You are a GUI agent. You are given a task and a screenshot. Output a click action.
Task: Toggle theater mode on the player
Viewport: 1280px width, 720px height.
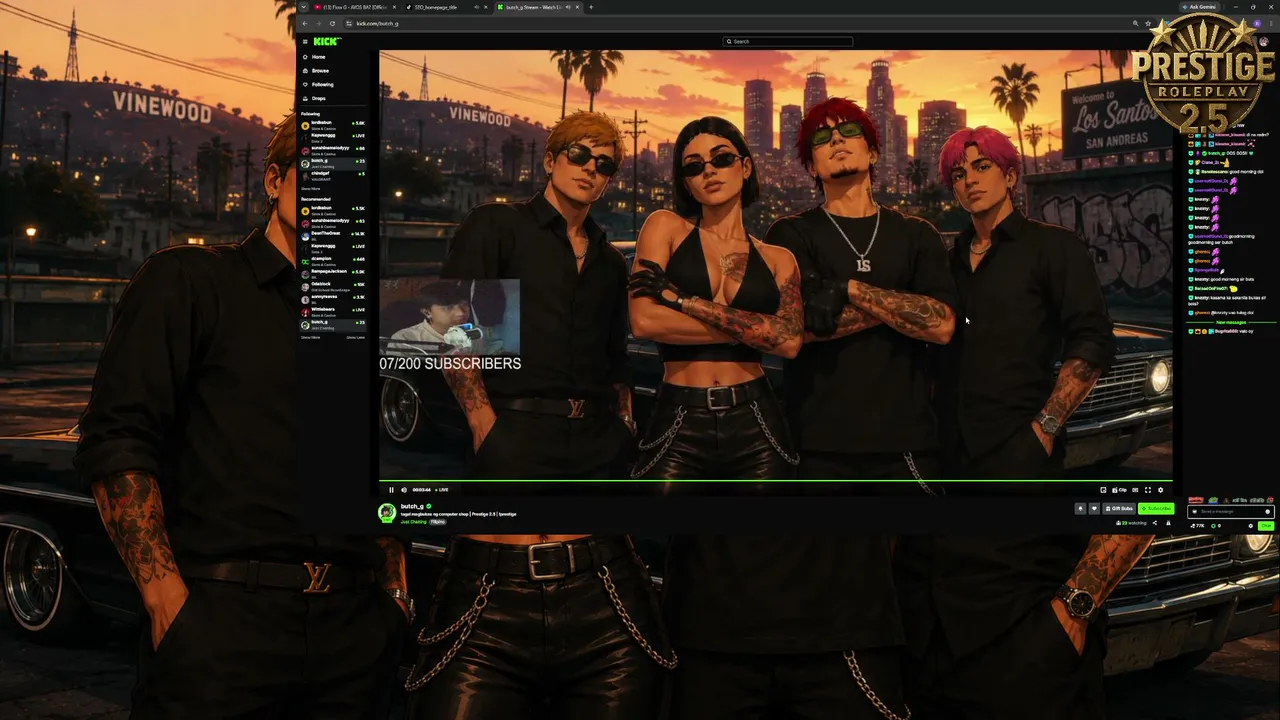tap(1135, 490)
